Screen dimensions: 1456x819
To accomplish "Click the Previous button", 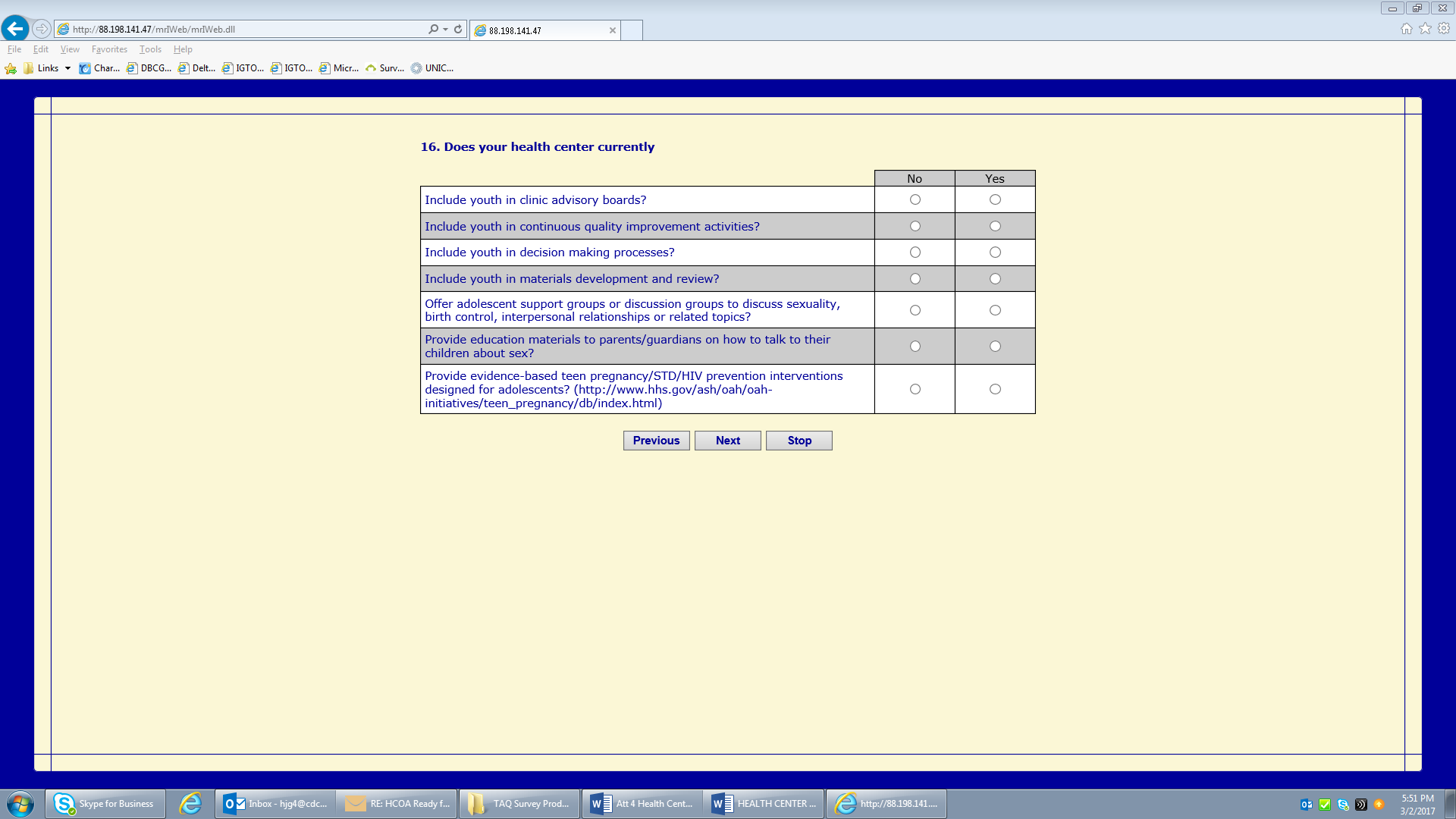I will coord(656,441).
